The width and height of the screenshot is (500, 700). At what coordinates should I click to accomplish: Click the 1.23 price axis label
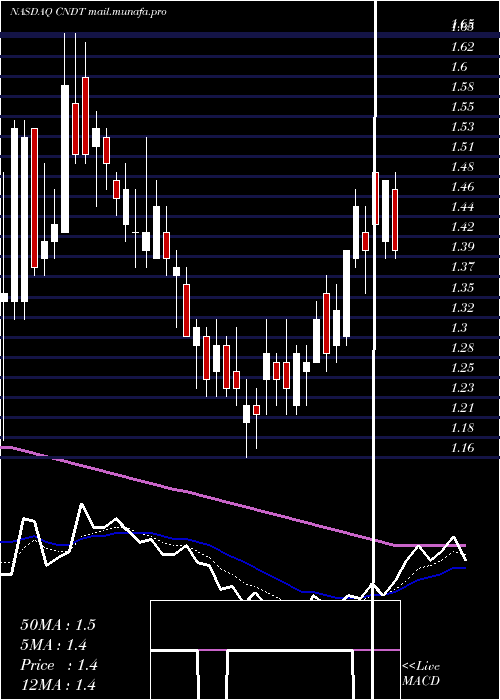pos(462,388)
